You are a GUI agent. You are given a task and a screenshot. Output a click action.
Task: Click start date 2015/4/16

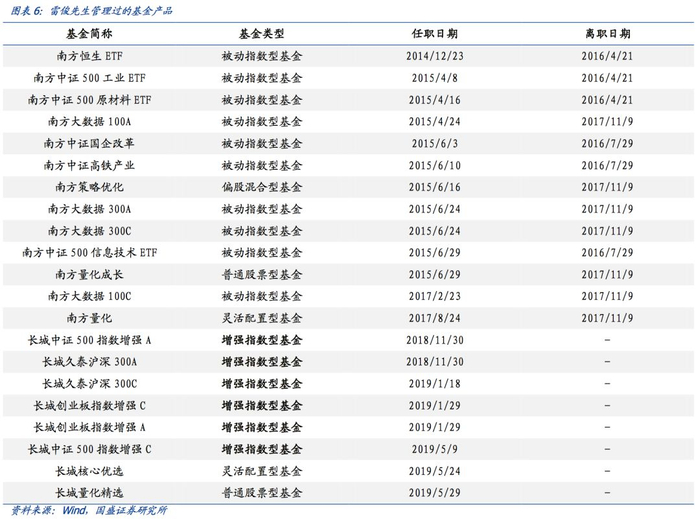(434, 100)
